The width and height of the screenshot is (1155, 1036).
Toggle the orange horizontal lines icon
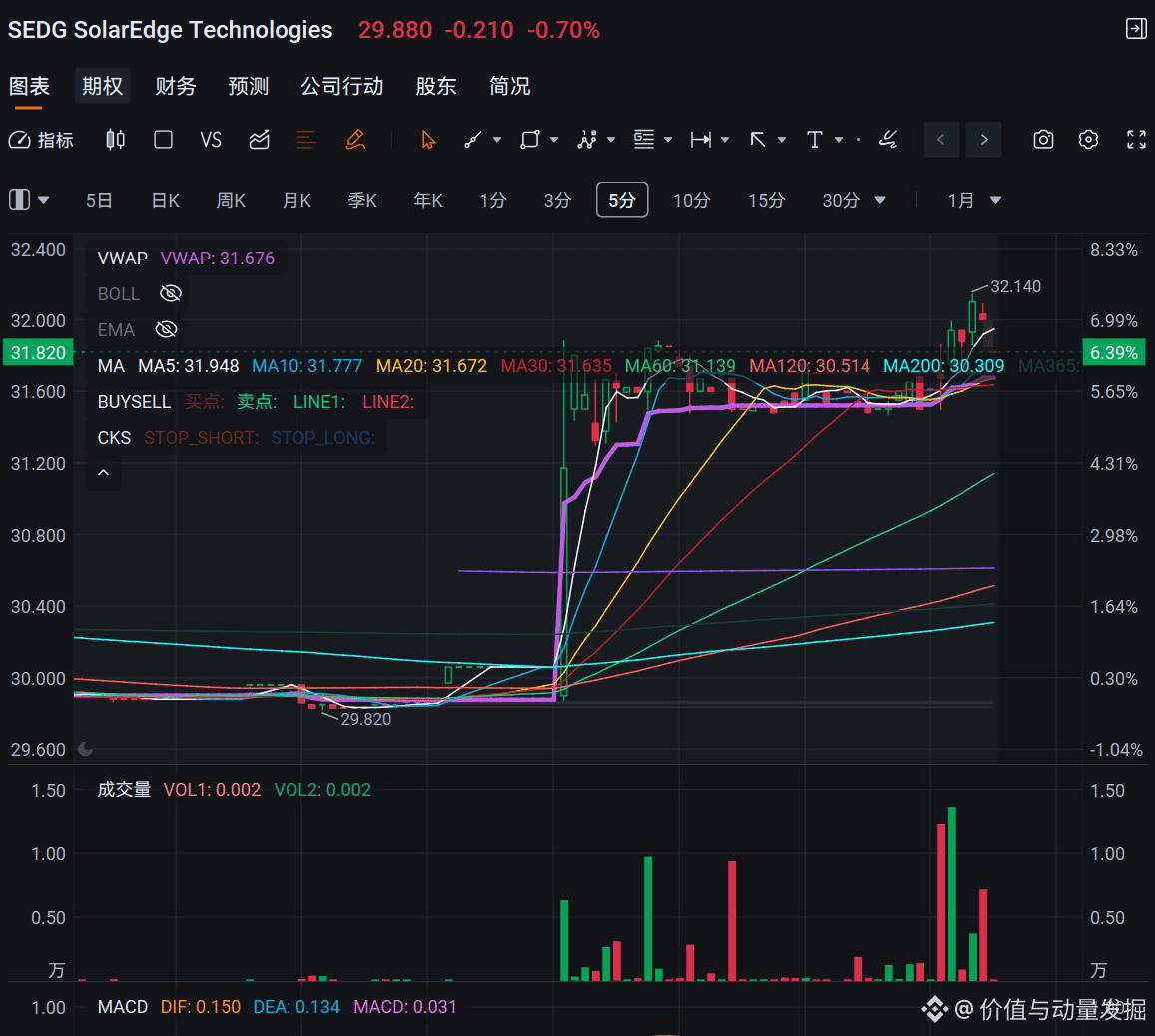[306, 139]
